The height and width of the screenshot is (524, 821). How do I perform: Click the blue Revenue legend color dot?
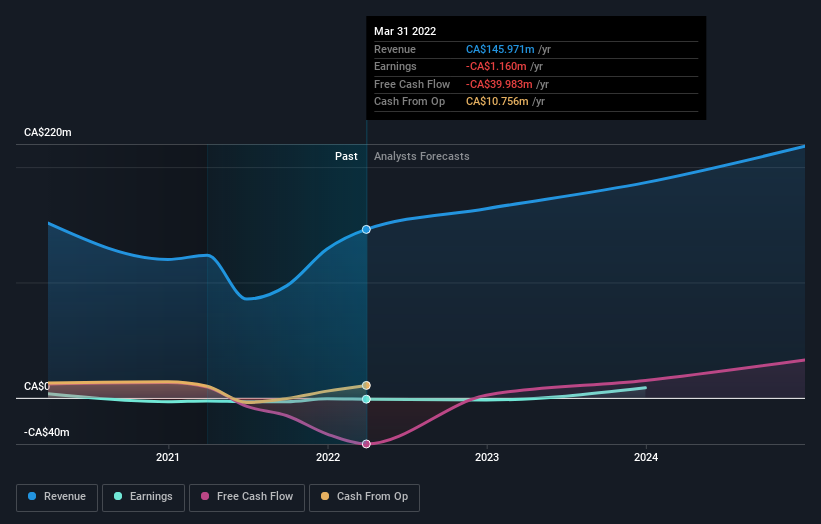pyautogui.click(x=32, y=496)
